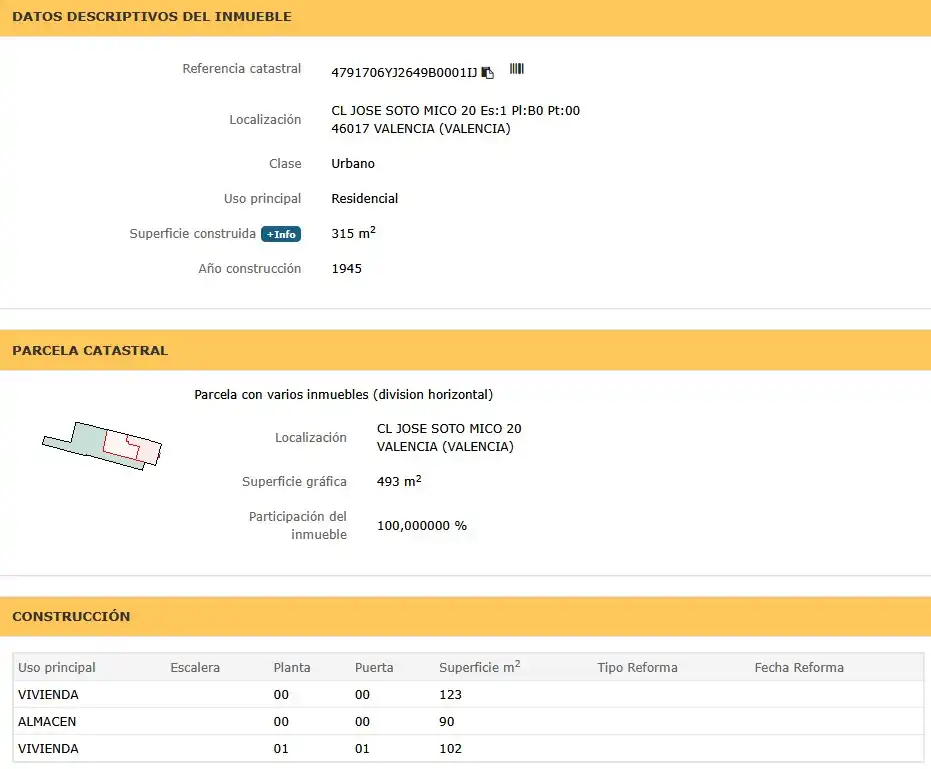The height and width of the screenshot is (769, 931).
Task: Select the surface value 123
Action: 450,694
